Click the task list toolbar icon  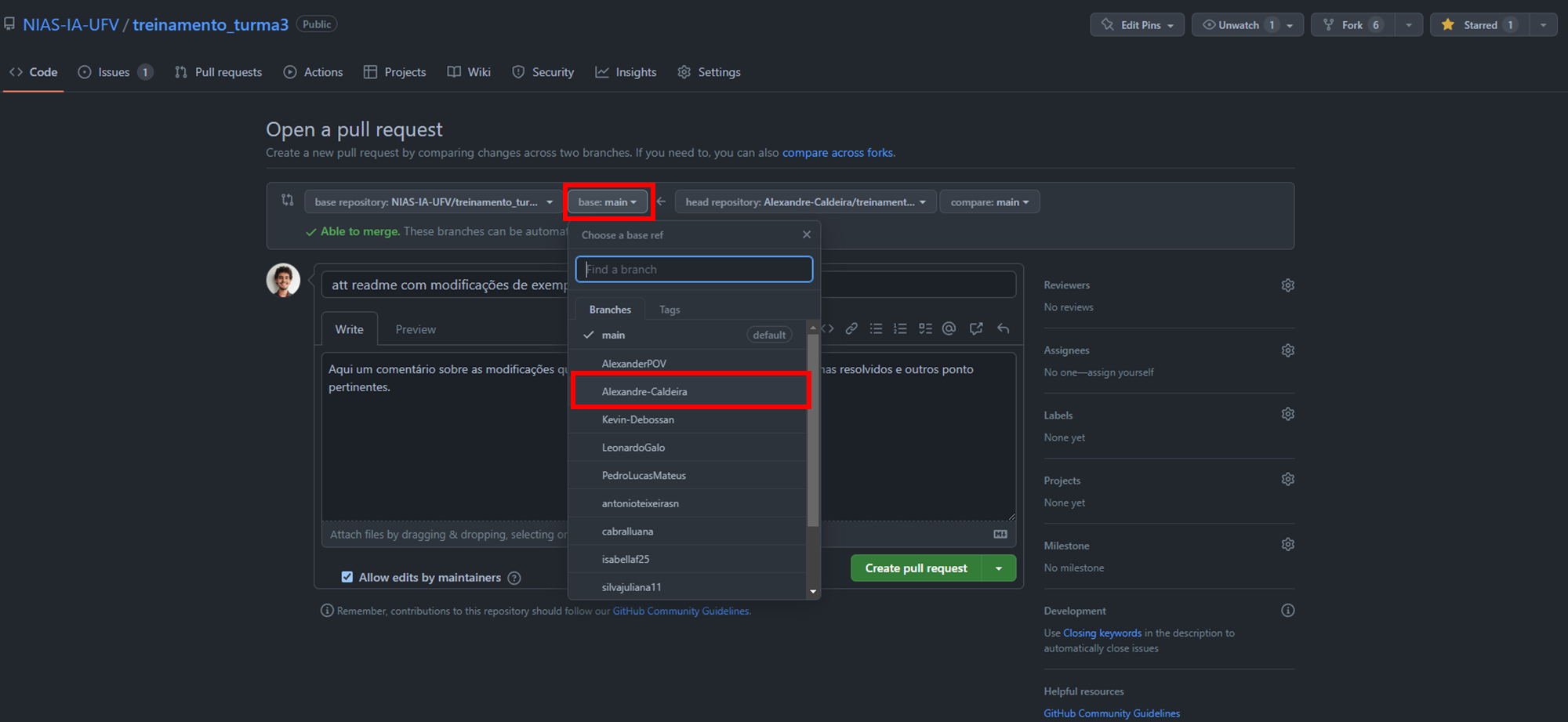pyautogui.click(x=925, y=328)
